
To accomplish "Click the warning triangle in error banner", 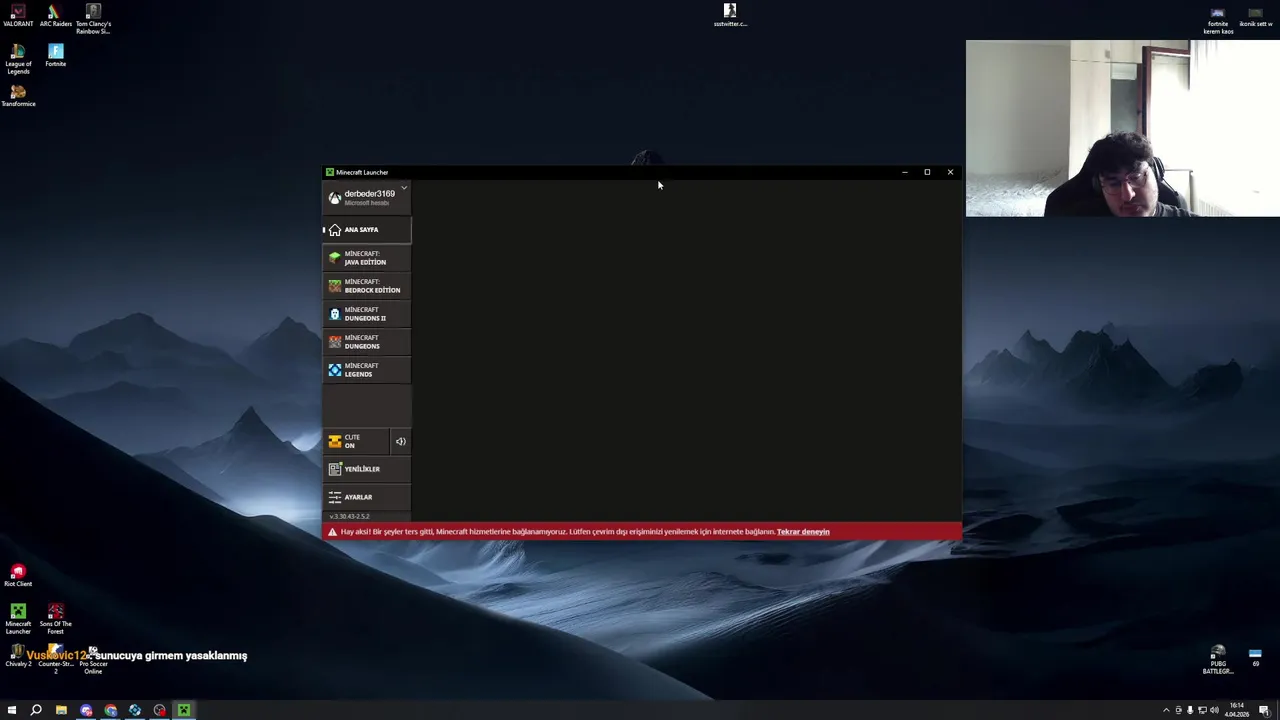I will (332, 532).
